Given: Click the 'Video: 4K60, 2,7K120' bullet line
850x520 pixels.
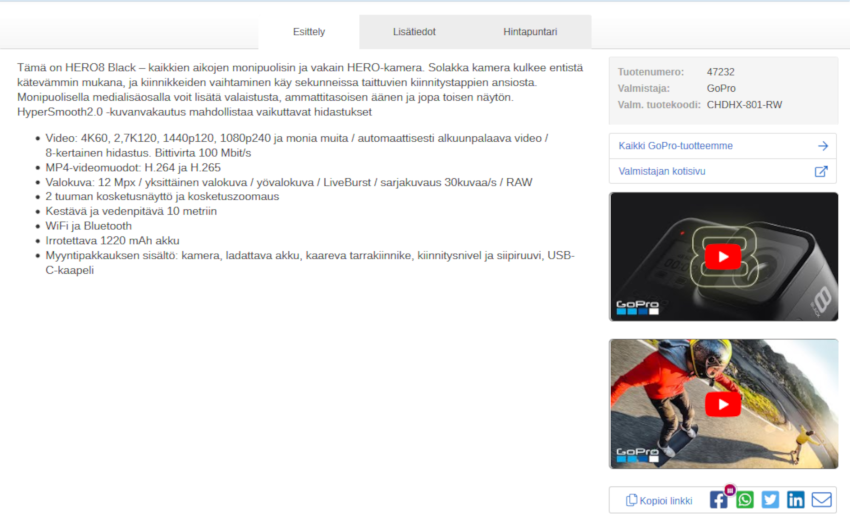Looking at the screenshot, I should pyautogui.click(x=297, y=145).
